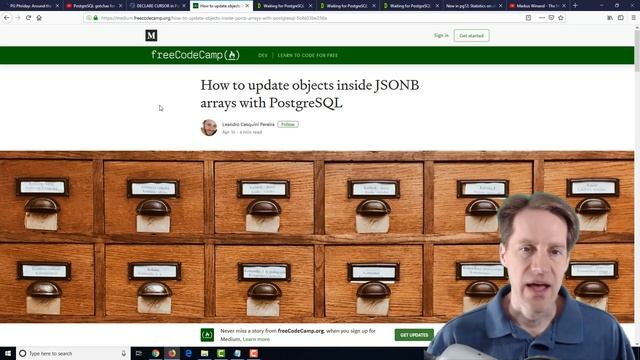Image resolution: width=640 pixels, height=360 pixels.
Task: Click the page vertical scrollbar thumb
Action: pos(637,50)
